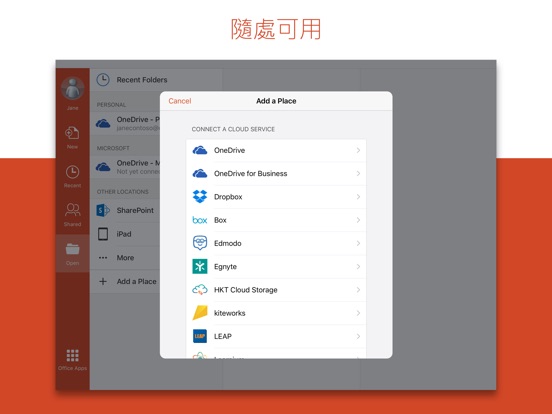
Task: Click the kiteworks logo icon
Action: point(200,313)
